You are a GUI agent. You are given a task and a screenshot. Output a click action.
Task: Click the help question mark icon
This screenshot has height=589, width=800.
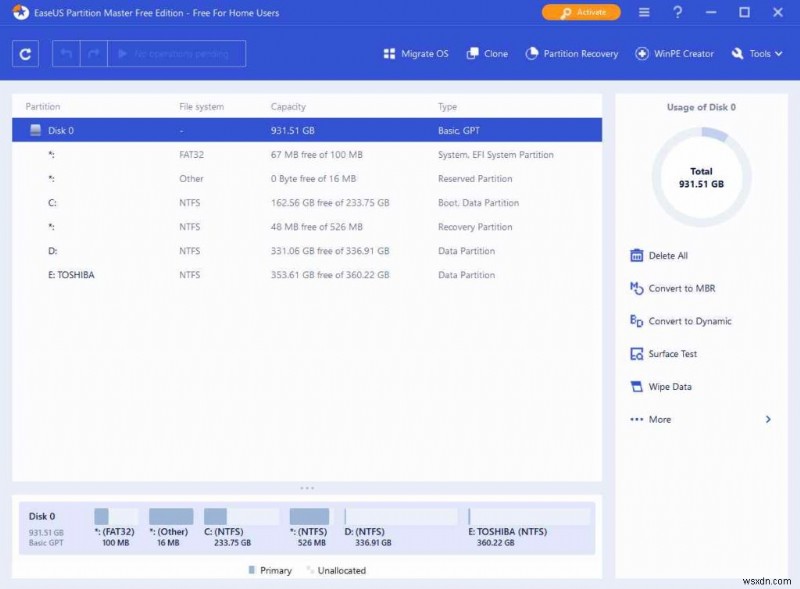[678, 13]
